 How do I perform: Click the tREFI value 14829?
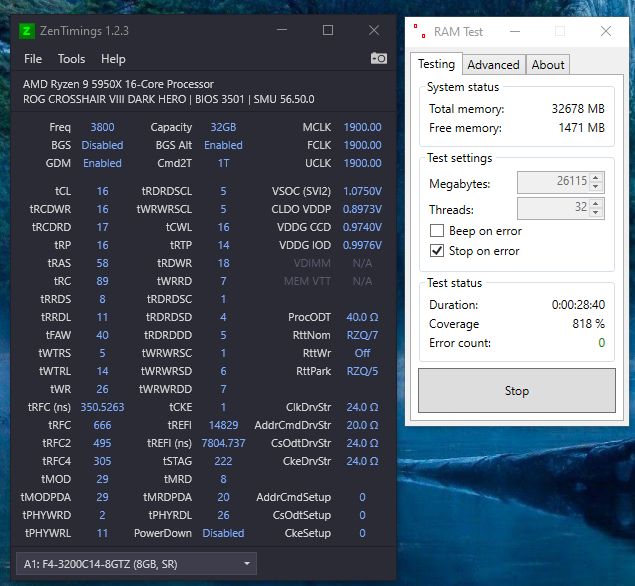click(224, 425)
